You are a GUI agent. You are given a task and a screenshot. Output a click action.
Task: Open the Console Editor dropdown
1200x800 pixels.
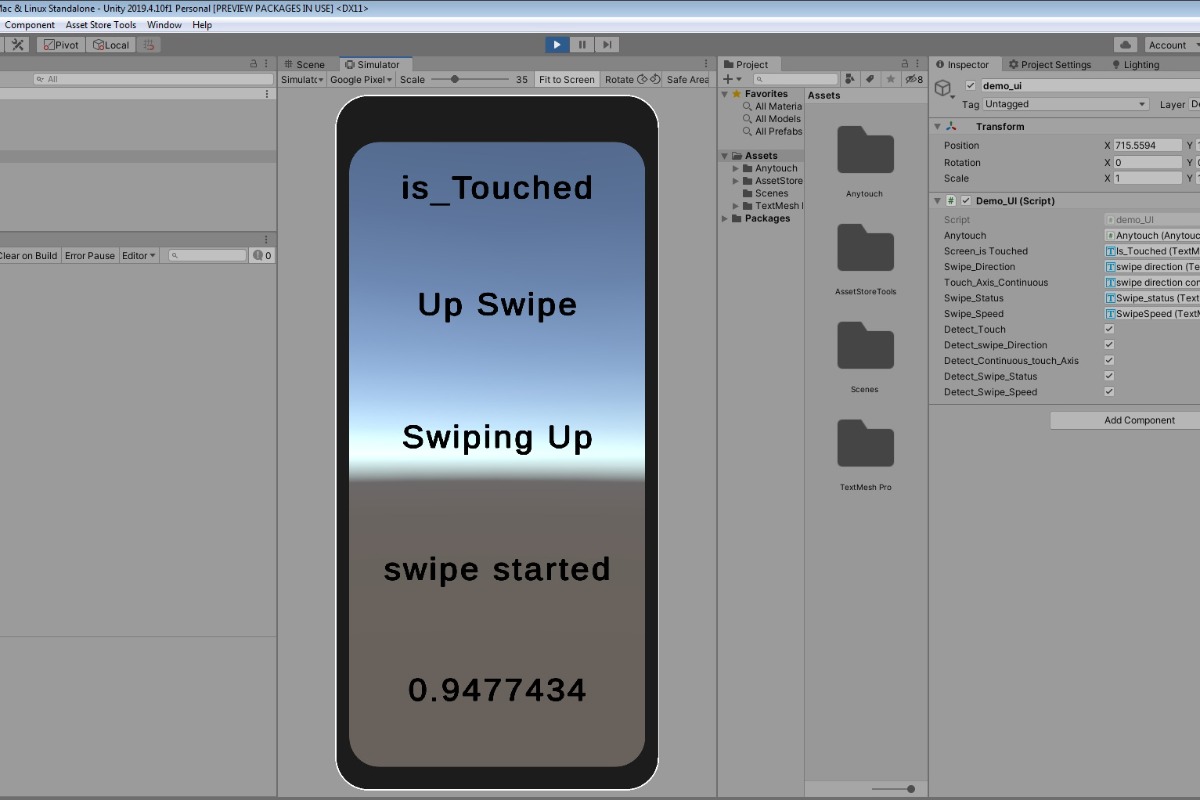139,255
